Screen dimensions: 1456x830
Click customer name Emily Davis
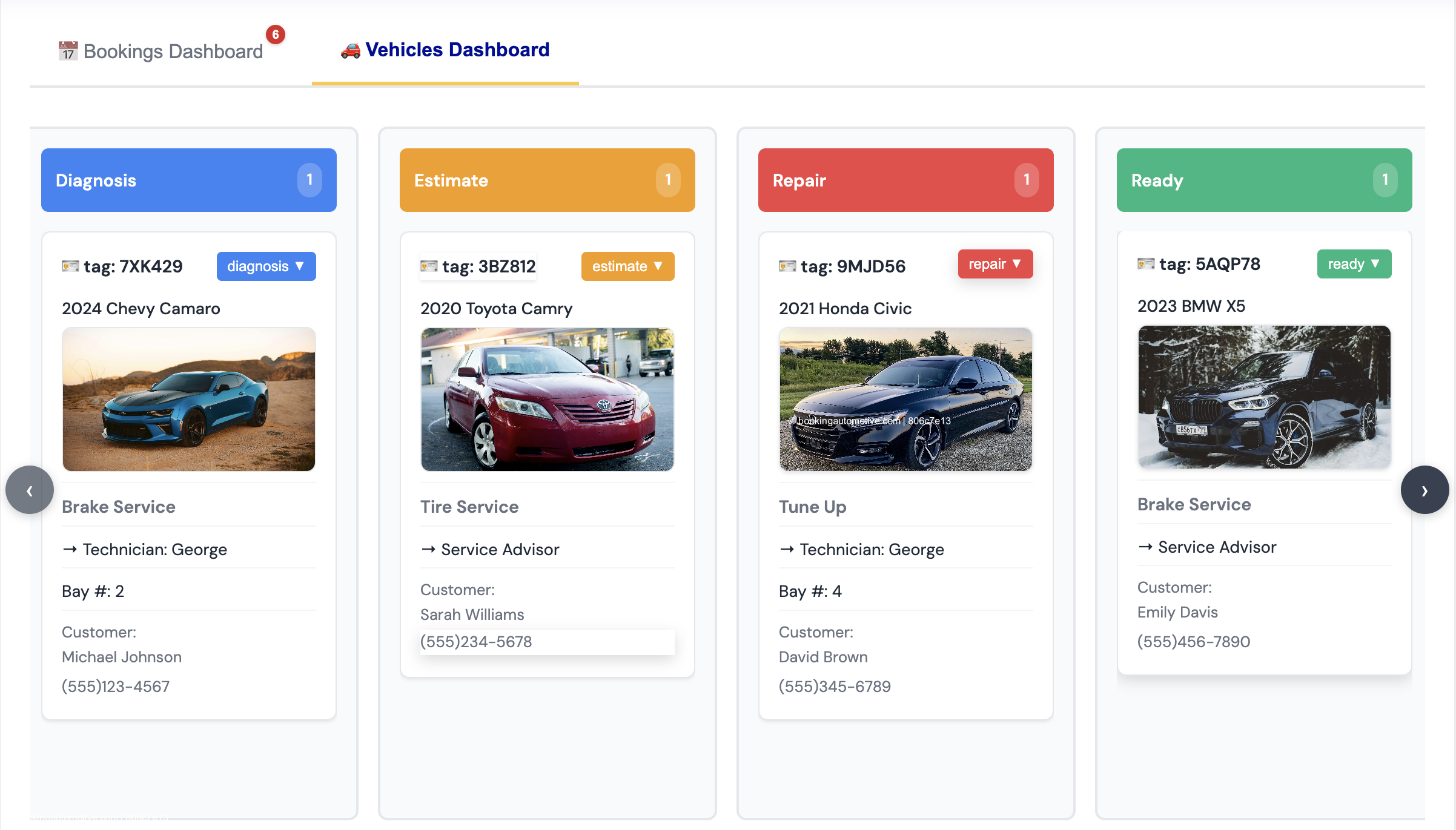tap(1177, 612)
